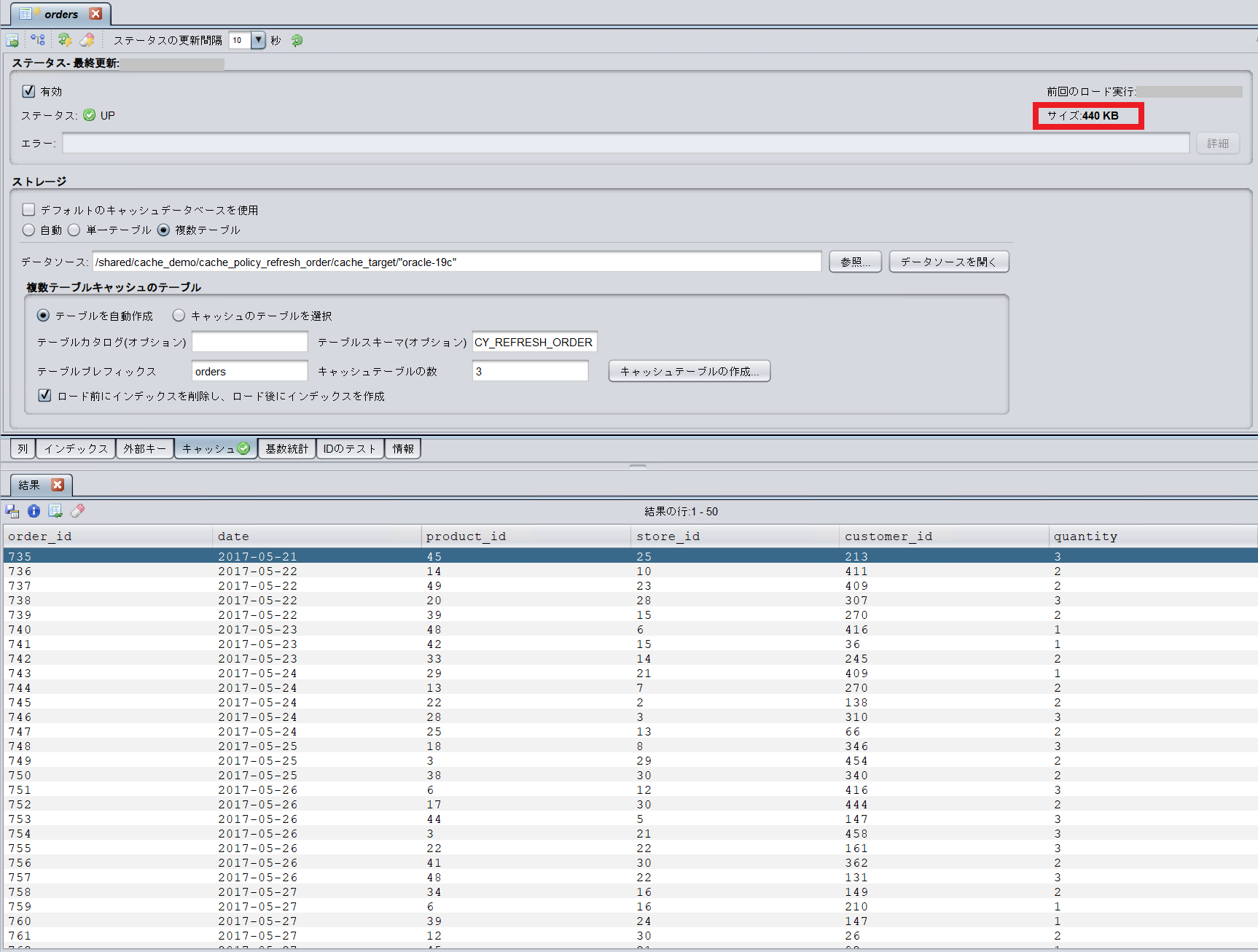Image resolution: width=1258 pixels, height=952 pixels.
Task: Open the tree structure view icon
Action: tap(38, 40)
